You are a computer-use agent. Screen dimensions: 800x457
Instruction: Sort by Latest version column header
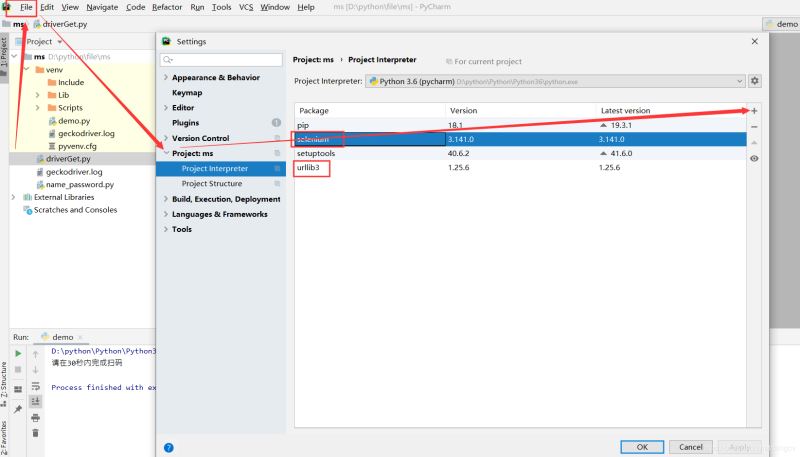point(671,111)
